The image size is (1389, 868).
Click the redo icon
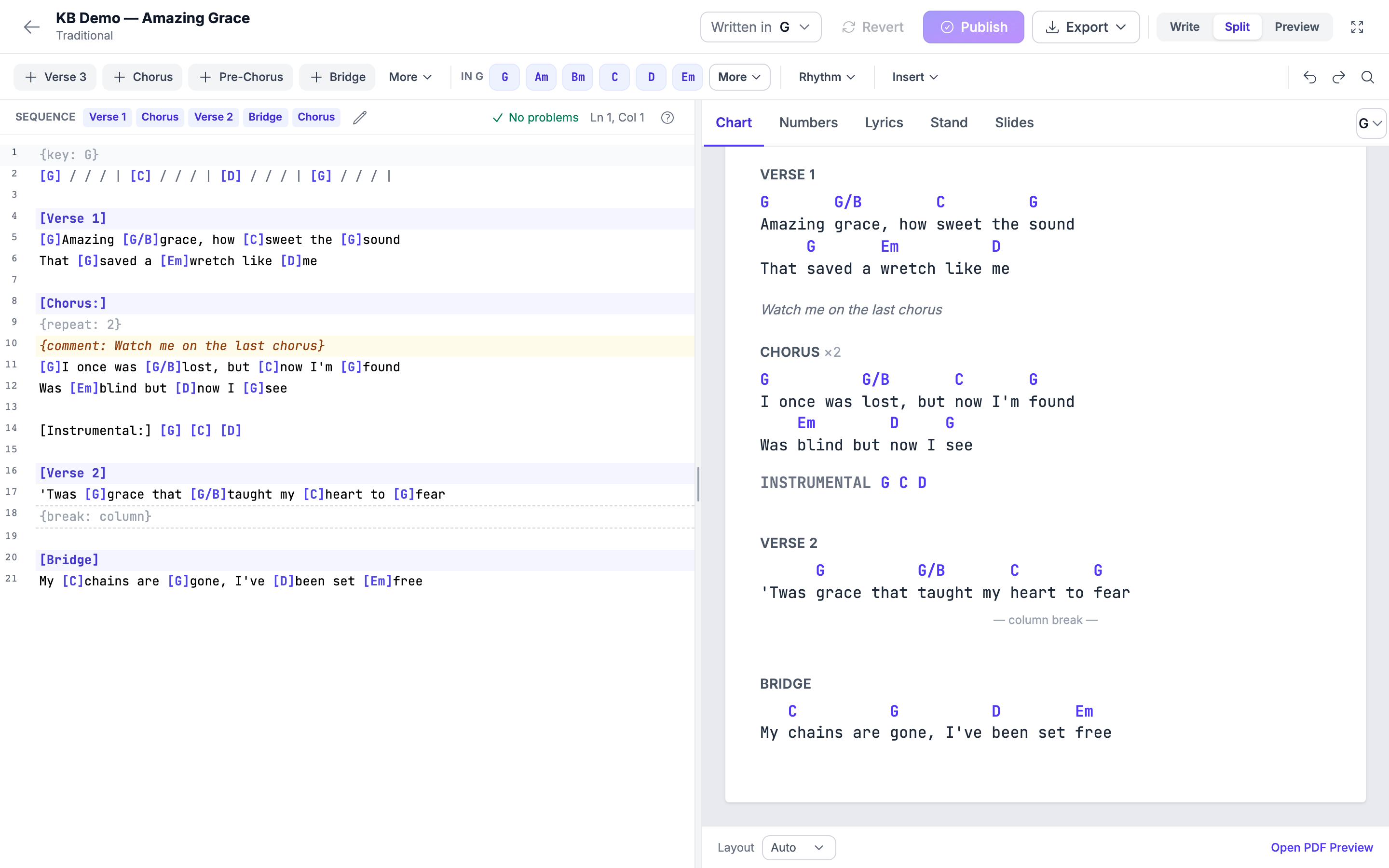click(x=1338, y=77)
